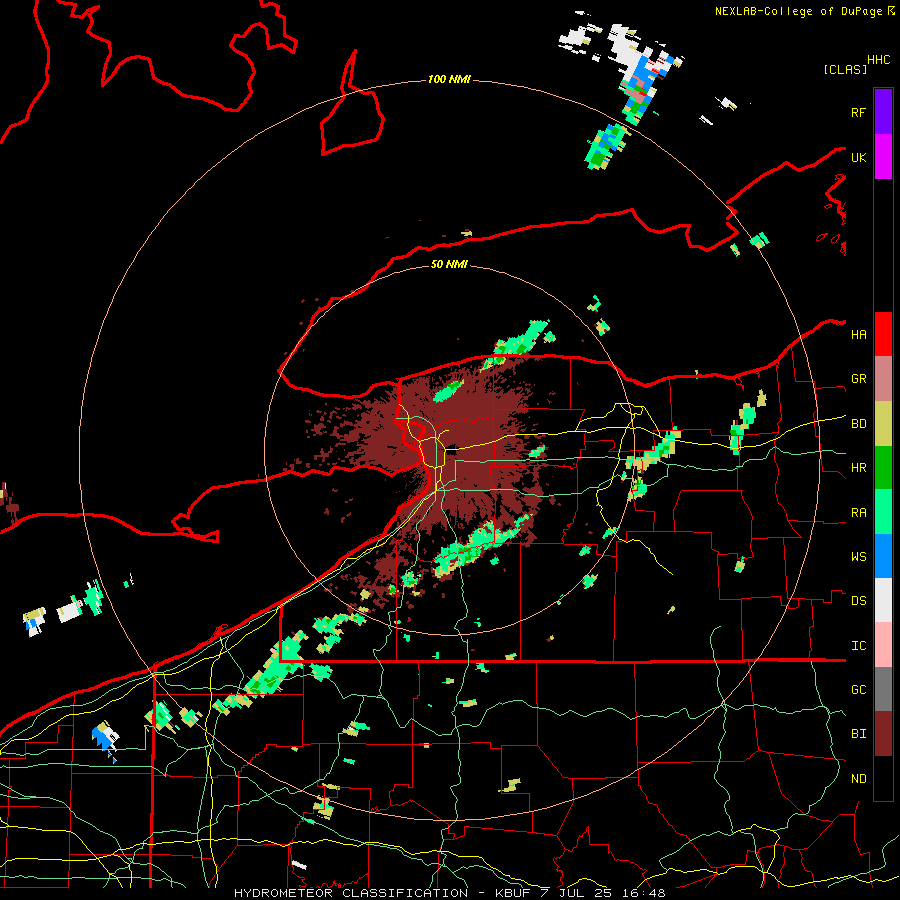Viewport: 900px width, 900px height.
Task: Click the 'GR' legend label text
Action: (x=858, y=379)
